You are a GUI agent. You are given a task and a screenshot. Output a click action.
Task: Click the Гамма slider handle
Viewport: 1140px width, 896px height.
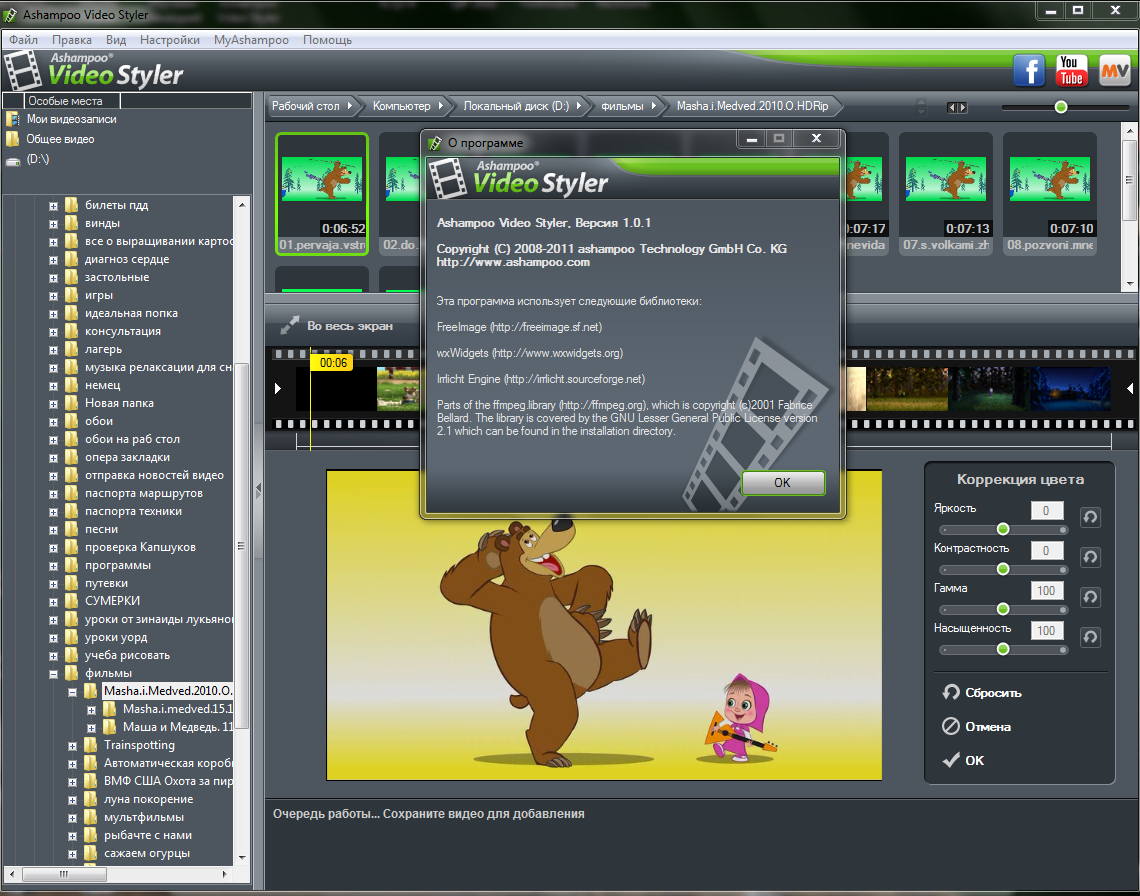pyautogui.click(x=1003, y=609)
